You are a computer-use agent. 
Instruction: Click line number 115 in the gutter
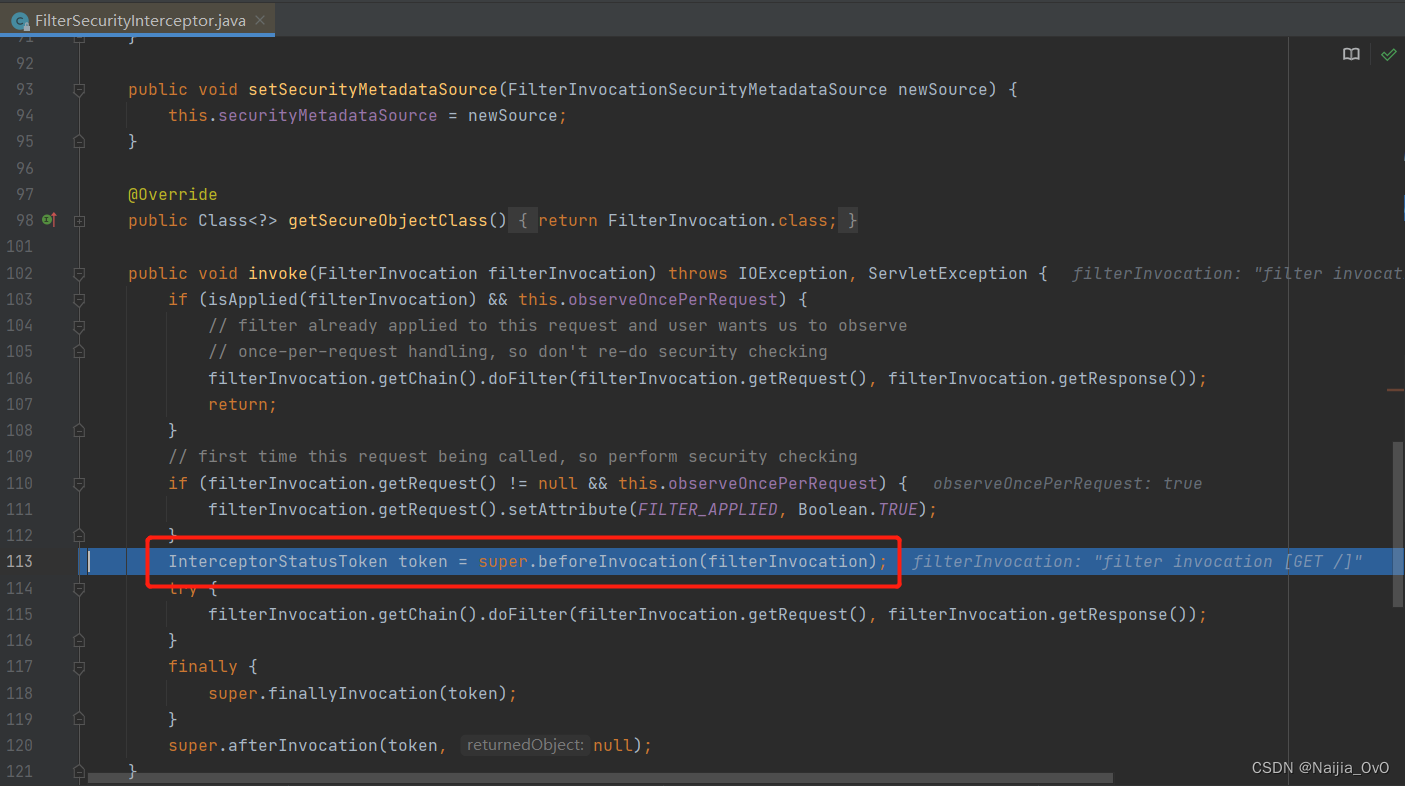point(19,614)
